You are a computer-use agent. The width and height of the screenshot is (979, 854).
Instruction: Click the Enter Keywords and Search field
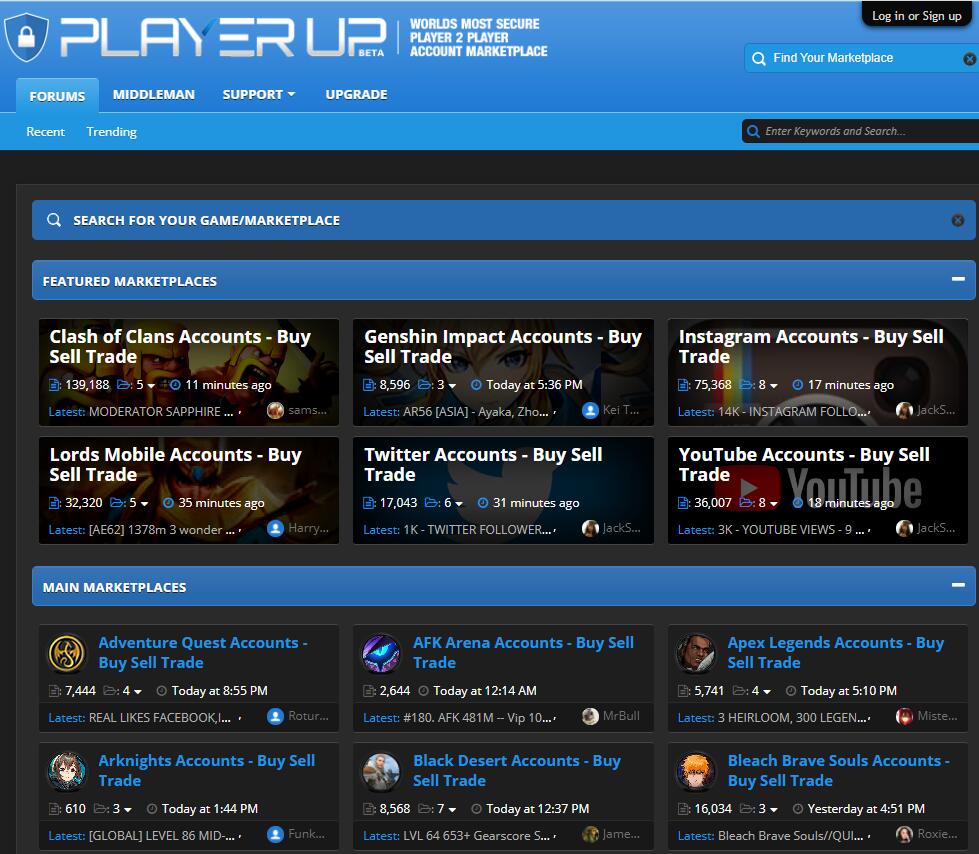(x=860, y=131)
